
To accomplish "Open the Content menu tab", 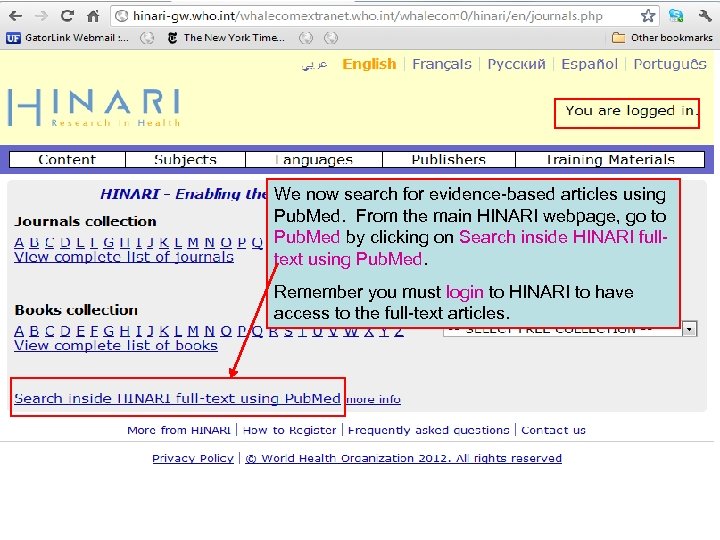I will coord(67,159).
